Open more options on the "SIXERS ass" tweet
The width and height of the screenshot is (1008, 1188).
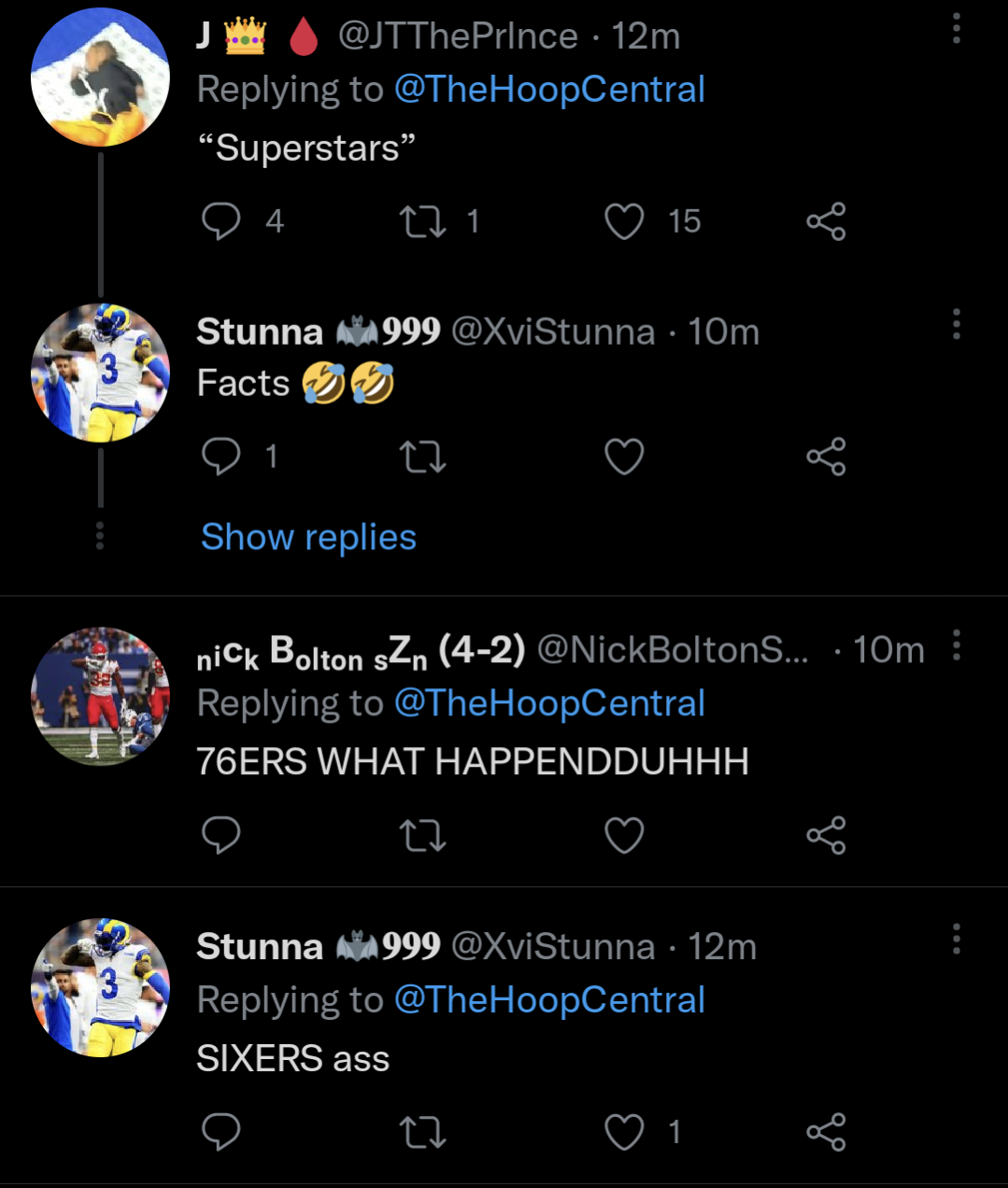tap(956, 939)
